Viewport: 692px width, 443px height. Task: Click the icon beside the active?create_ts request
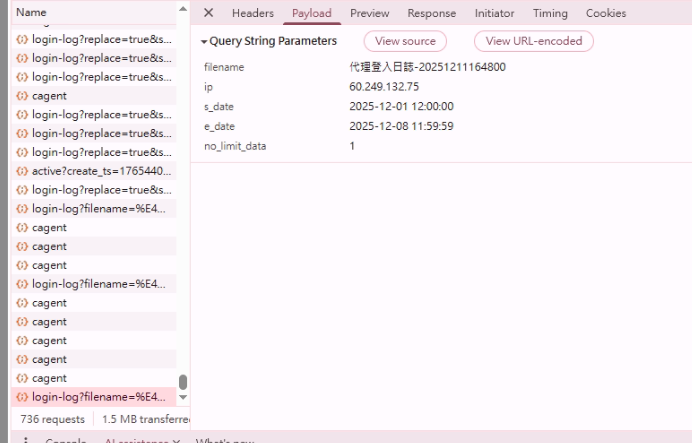(x=22, y=171)
